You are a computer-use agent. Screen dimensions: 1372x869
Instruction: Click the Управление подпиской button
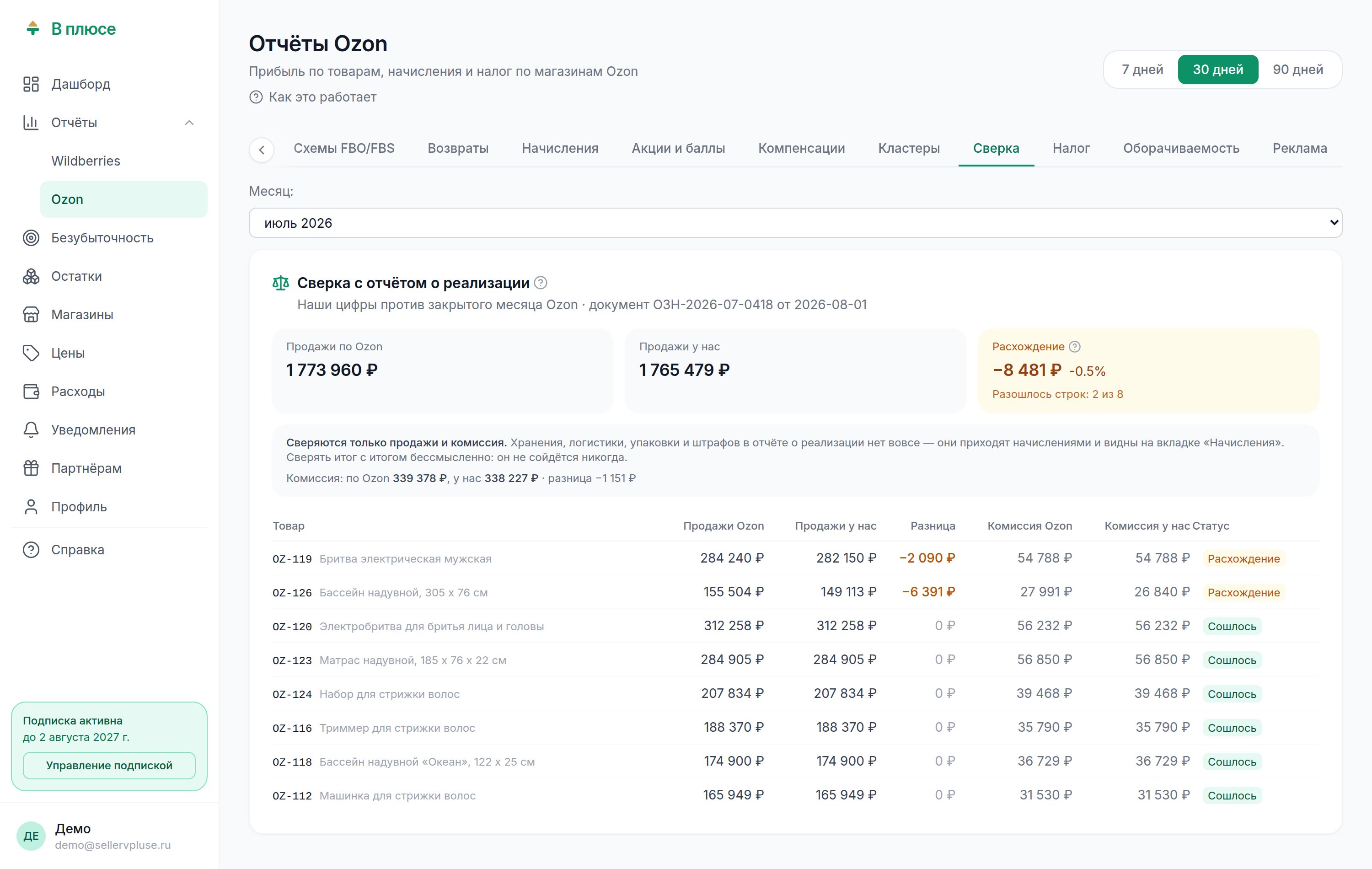pos(109,765)
